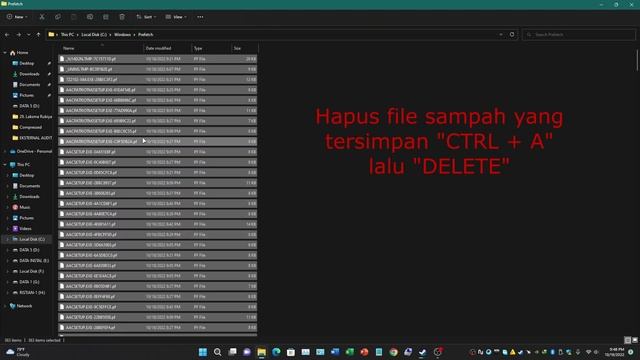Open the Windows Start menu
This screenshot has width=640, height=360.
click(203, 352)
